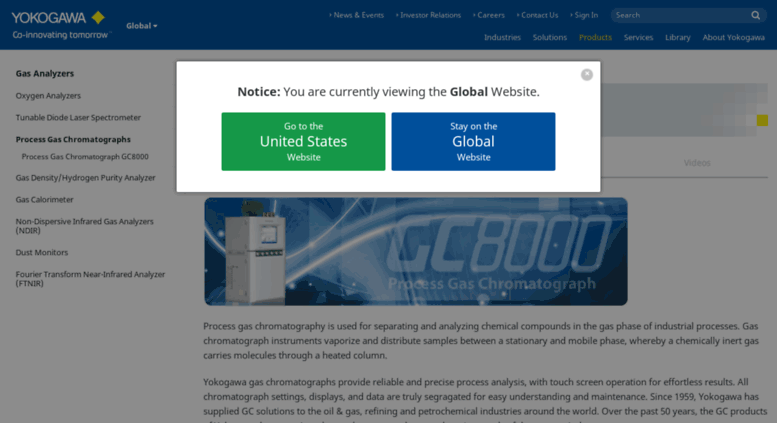Viewport: 777px width, 423px height.
Task: Open Tunable Diode Laser Spectrometer
Action: [78, 117]
